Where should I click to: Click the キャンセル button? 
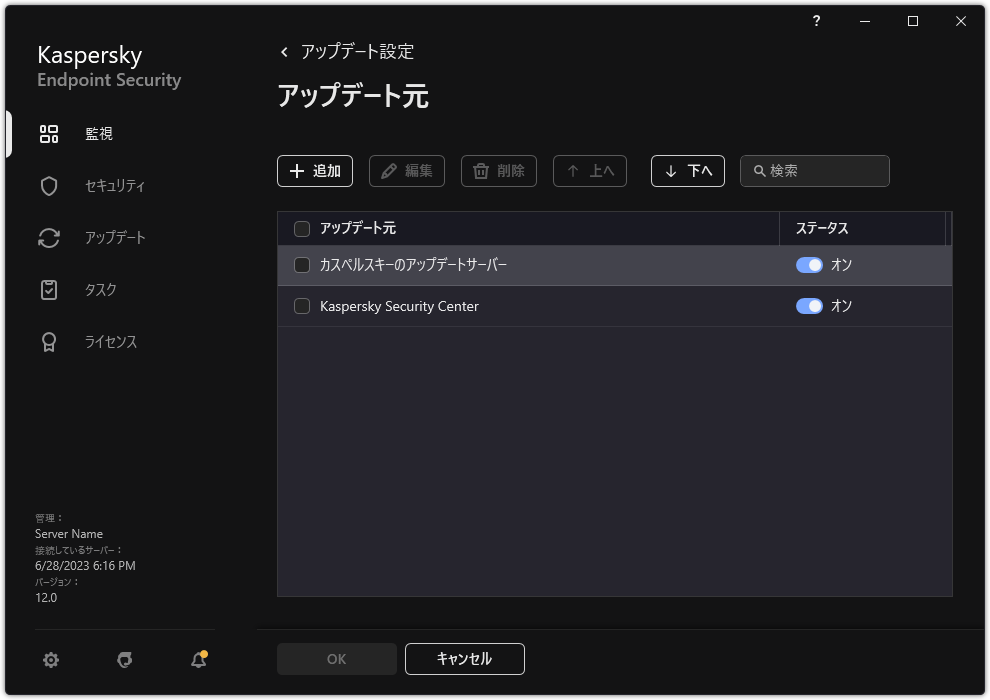[x=464, y=658]
